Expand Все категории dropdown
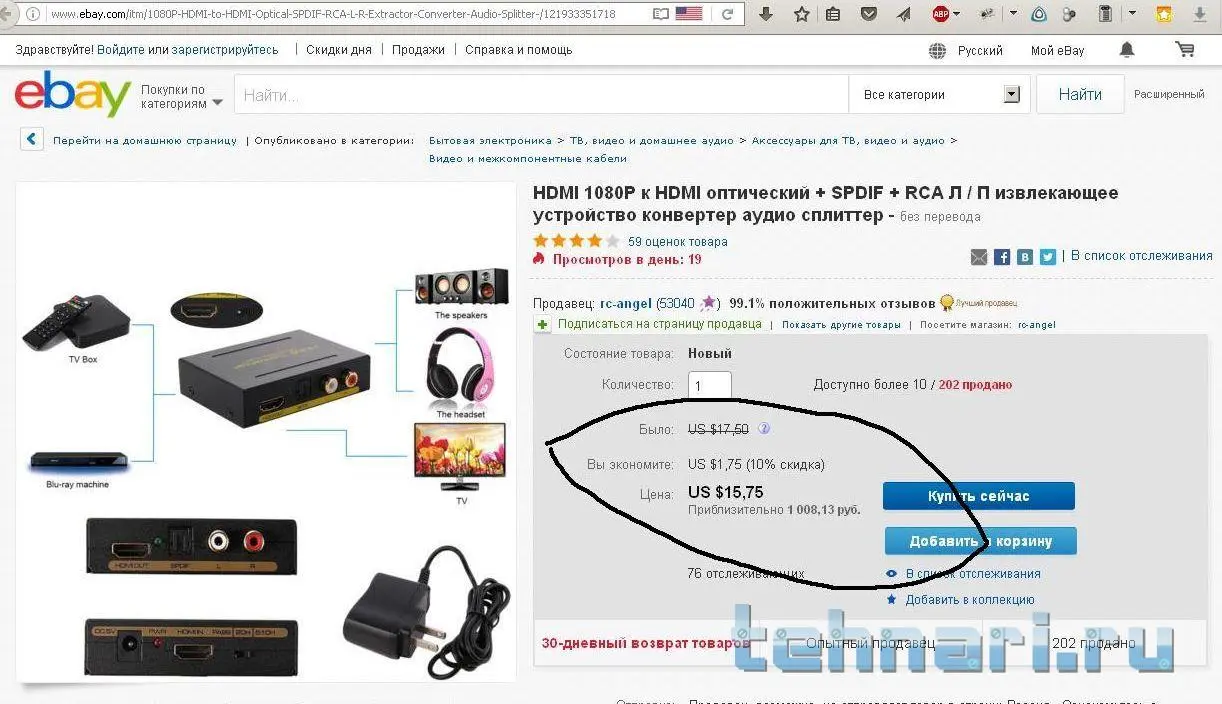 [940, 95]
